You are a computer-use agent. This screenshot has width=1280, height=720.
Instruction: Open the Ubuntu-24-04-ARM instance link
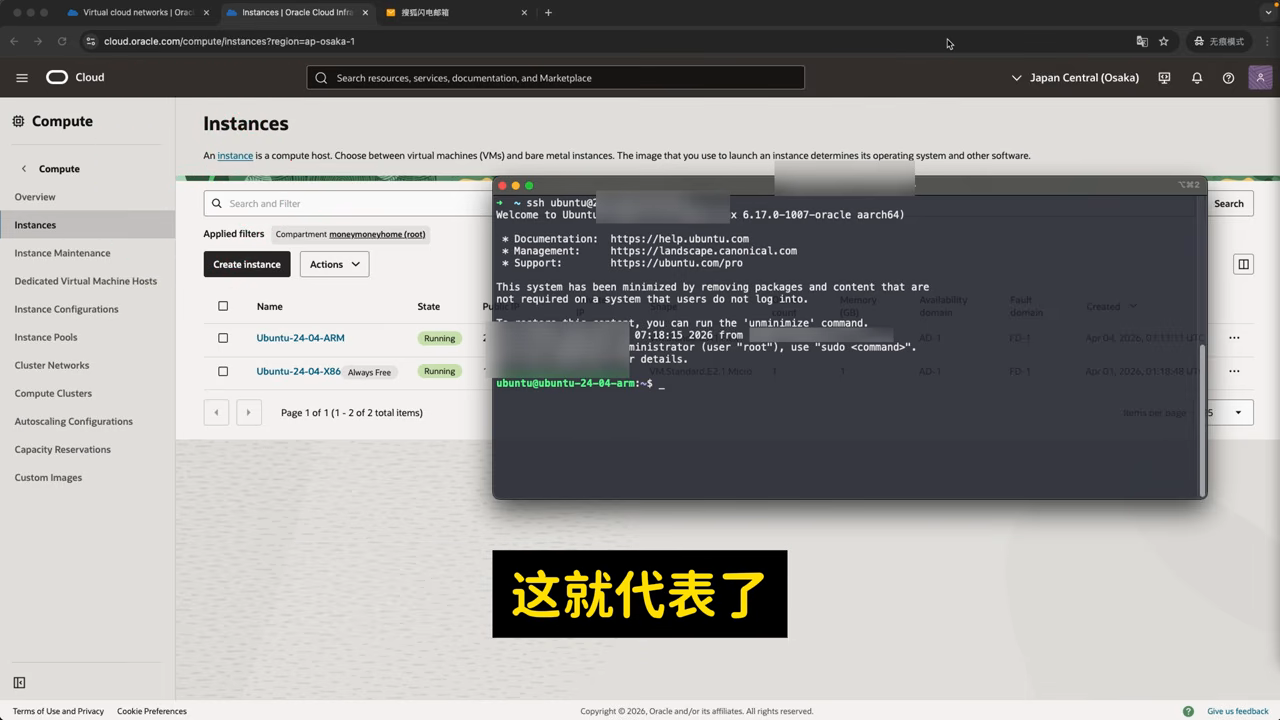click(x=300, y=338)
